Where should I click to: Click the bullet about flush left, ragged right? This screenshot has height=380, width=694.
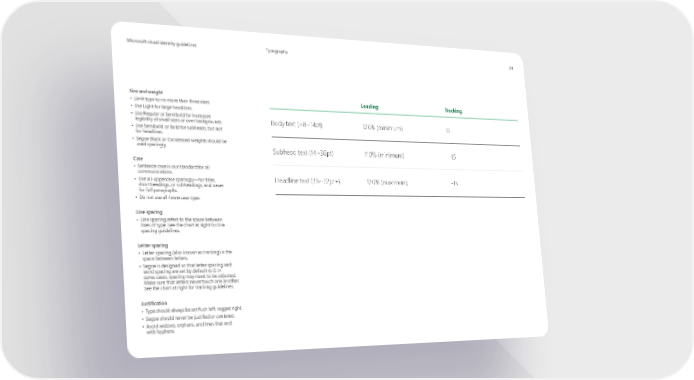[x=192, y=310]
